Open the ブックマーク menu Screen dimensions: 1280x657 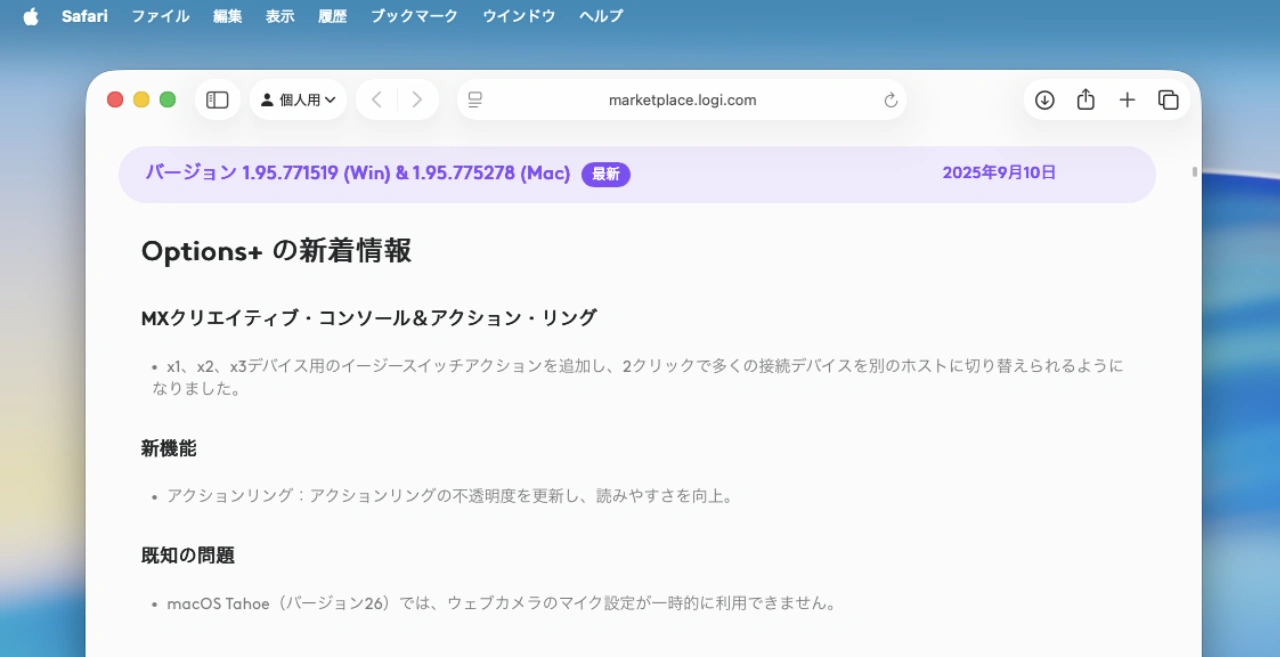(413, 16)
